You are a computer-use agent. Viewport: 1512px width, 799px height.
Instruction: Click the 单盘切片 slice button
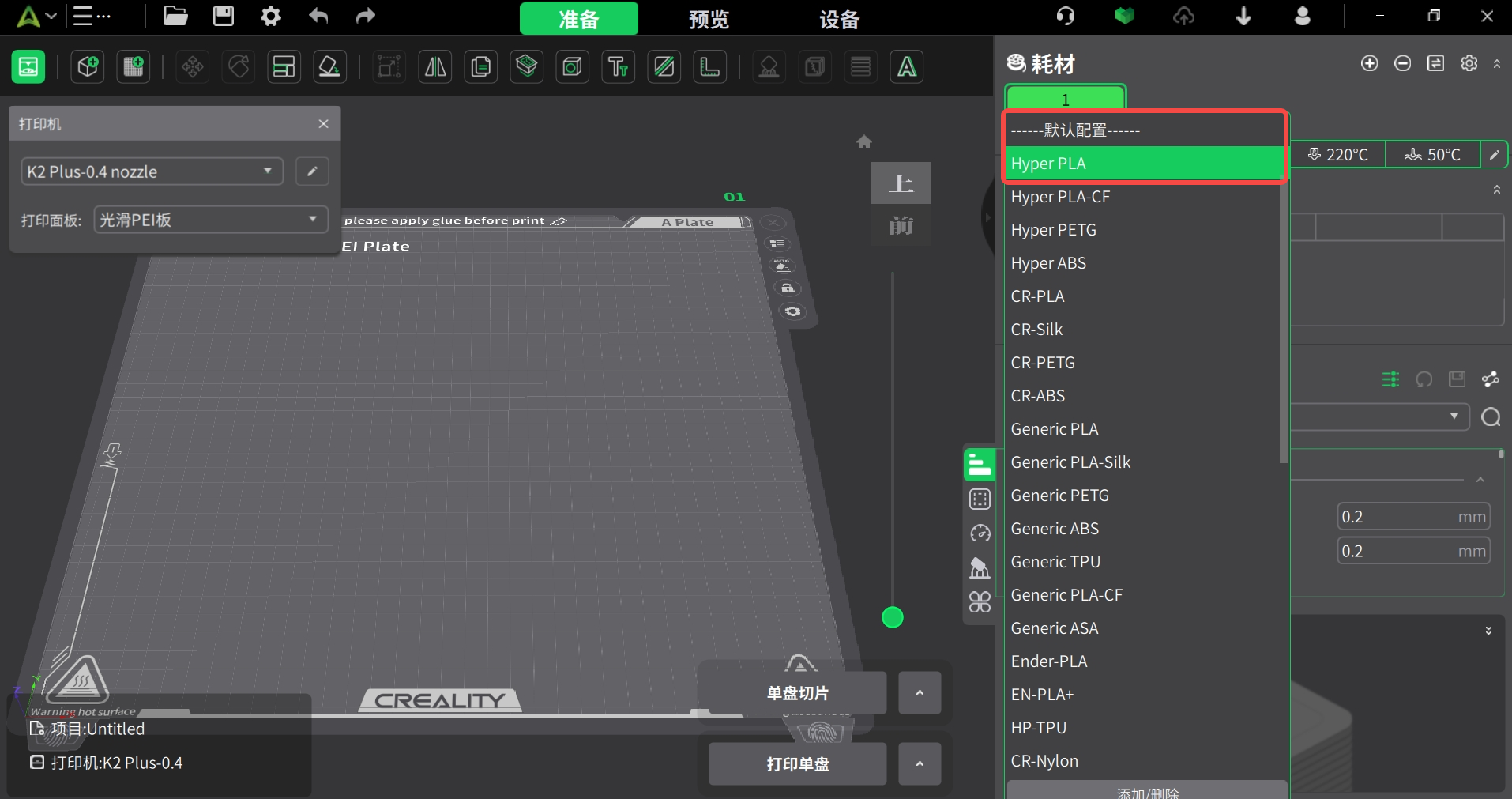coord(798,693)
